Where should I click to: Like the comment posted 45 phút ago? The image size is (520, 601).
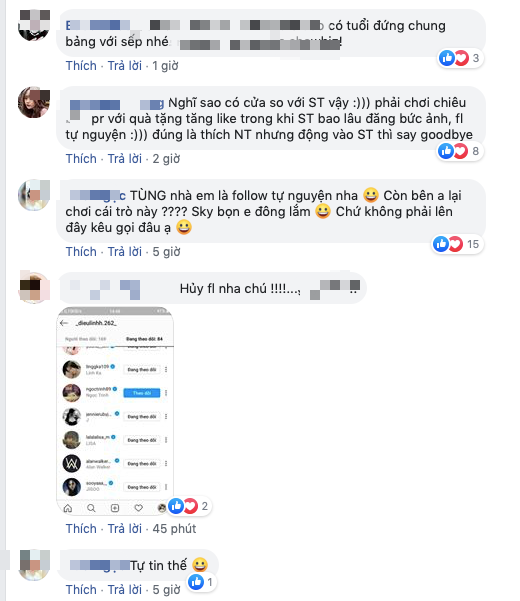(x=81, y=529)
